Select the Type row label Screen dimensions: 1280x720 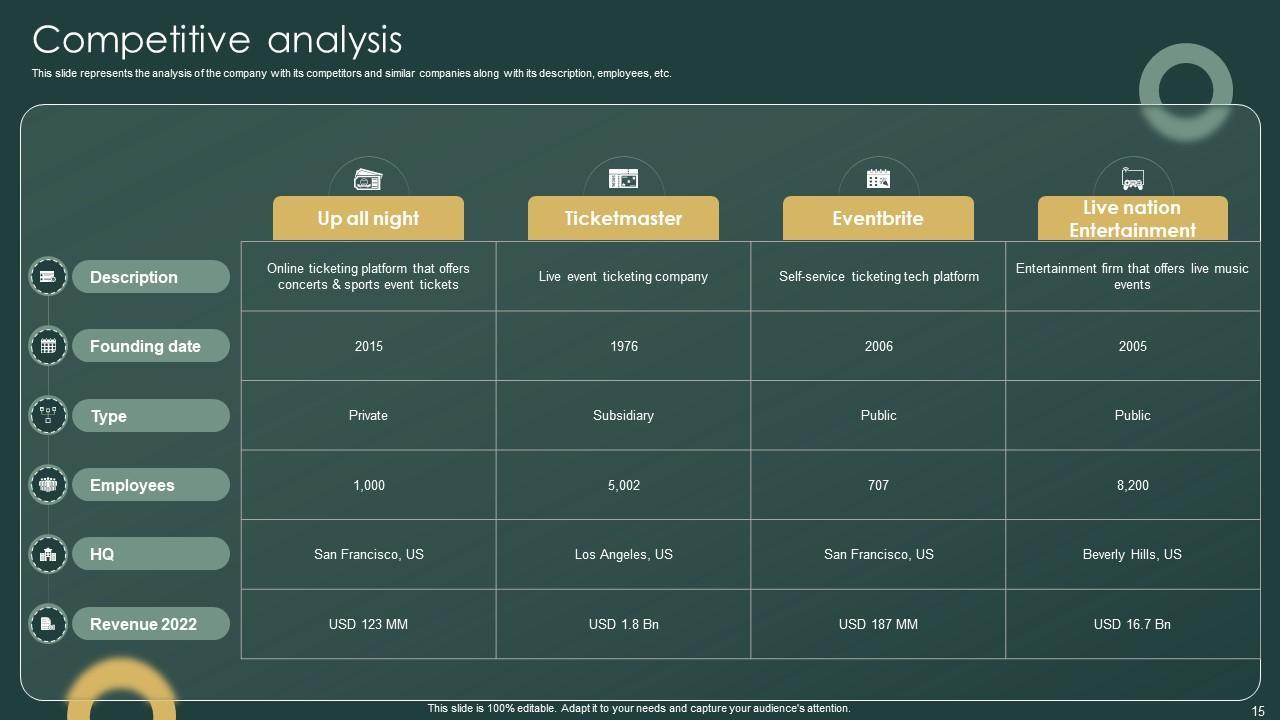point(151,416)
